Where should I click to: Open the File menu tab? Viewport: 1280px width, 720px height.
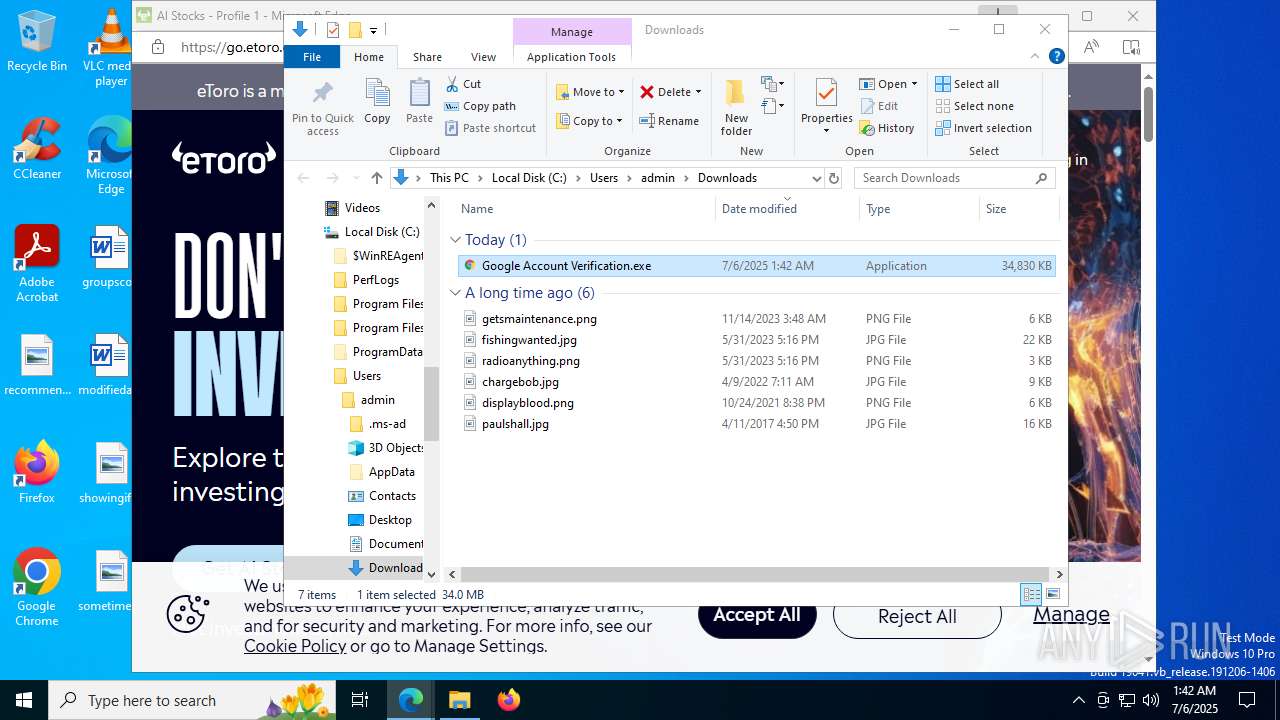coord(312,57)
